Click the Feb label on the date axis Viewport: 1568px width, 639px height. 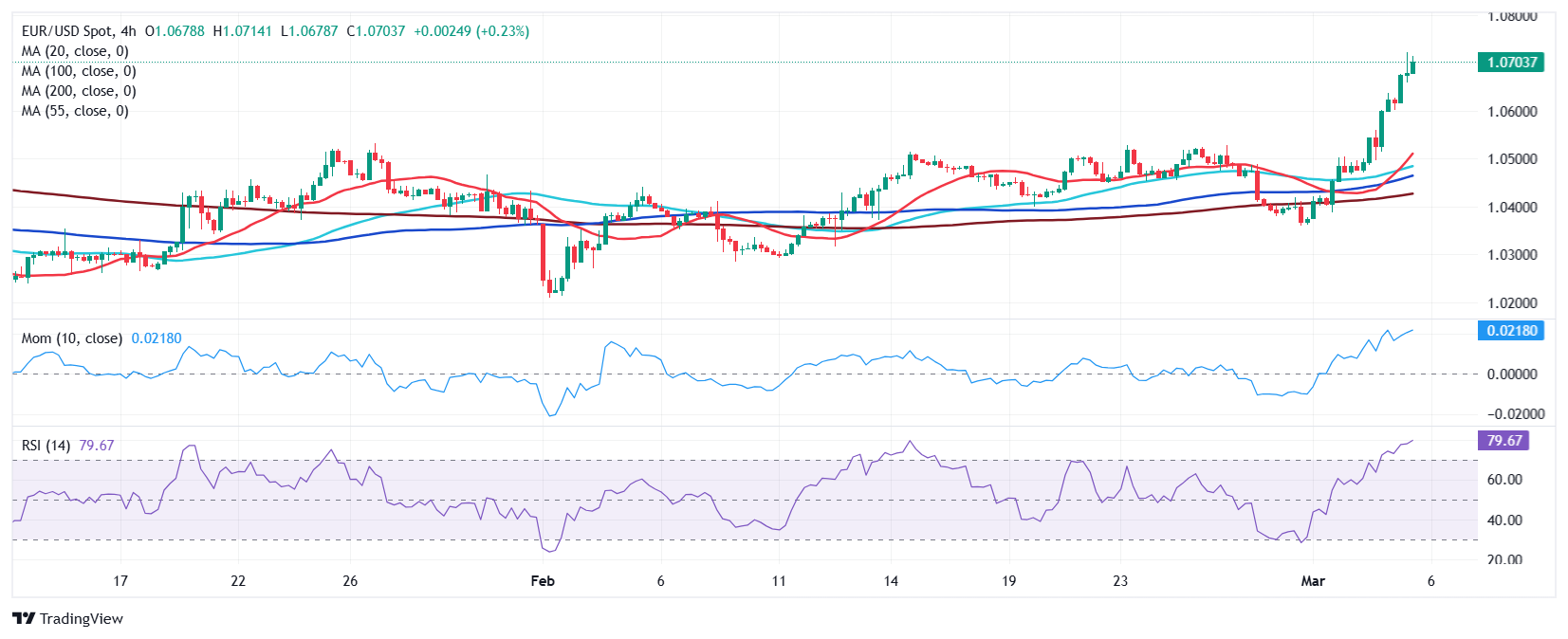(x=543, y=580)
